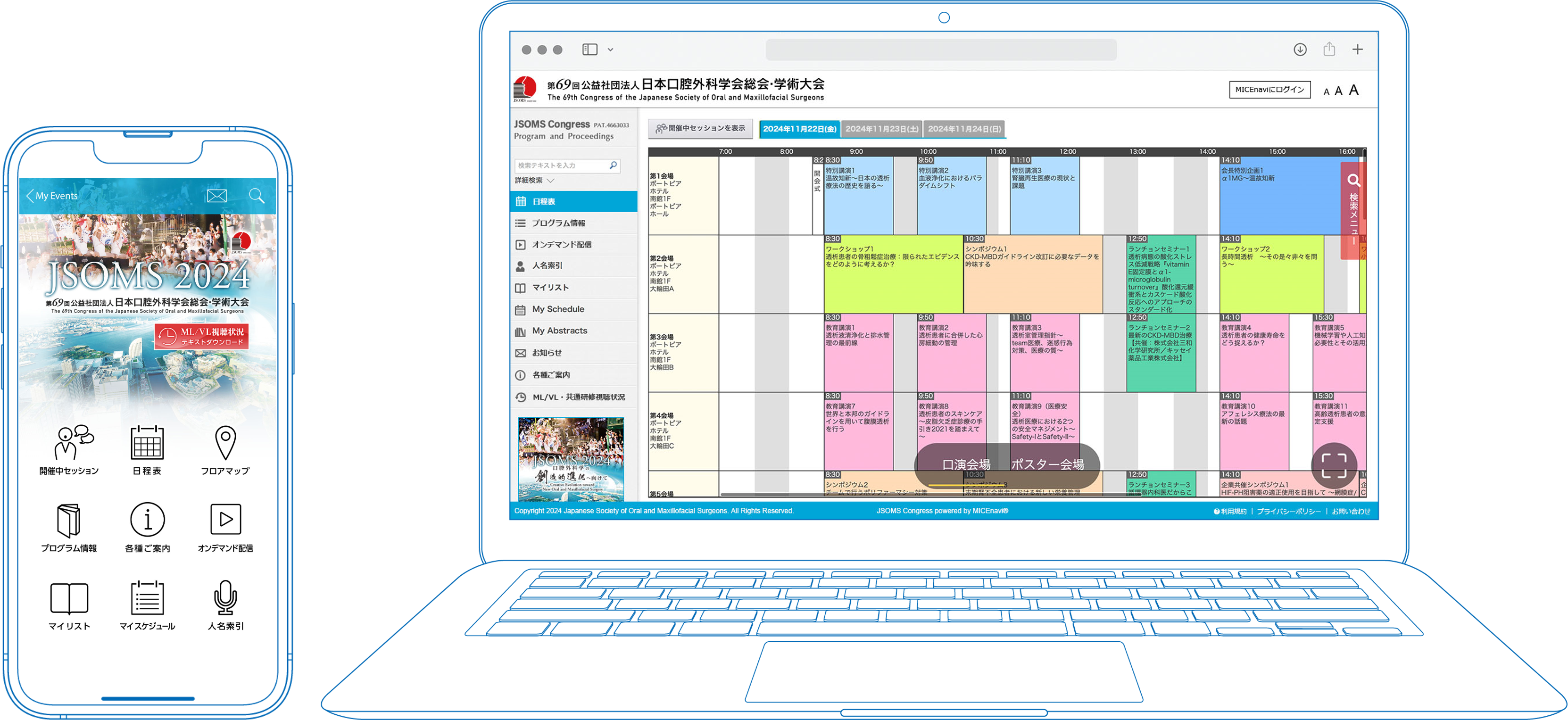The height and width of the screenshot is (720, 1568).
Task: Click MICEnaviにログイン button
Action: [x=1270, y=90]
